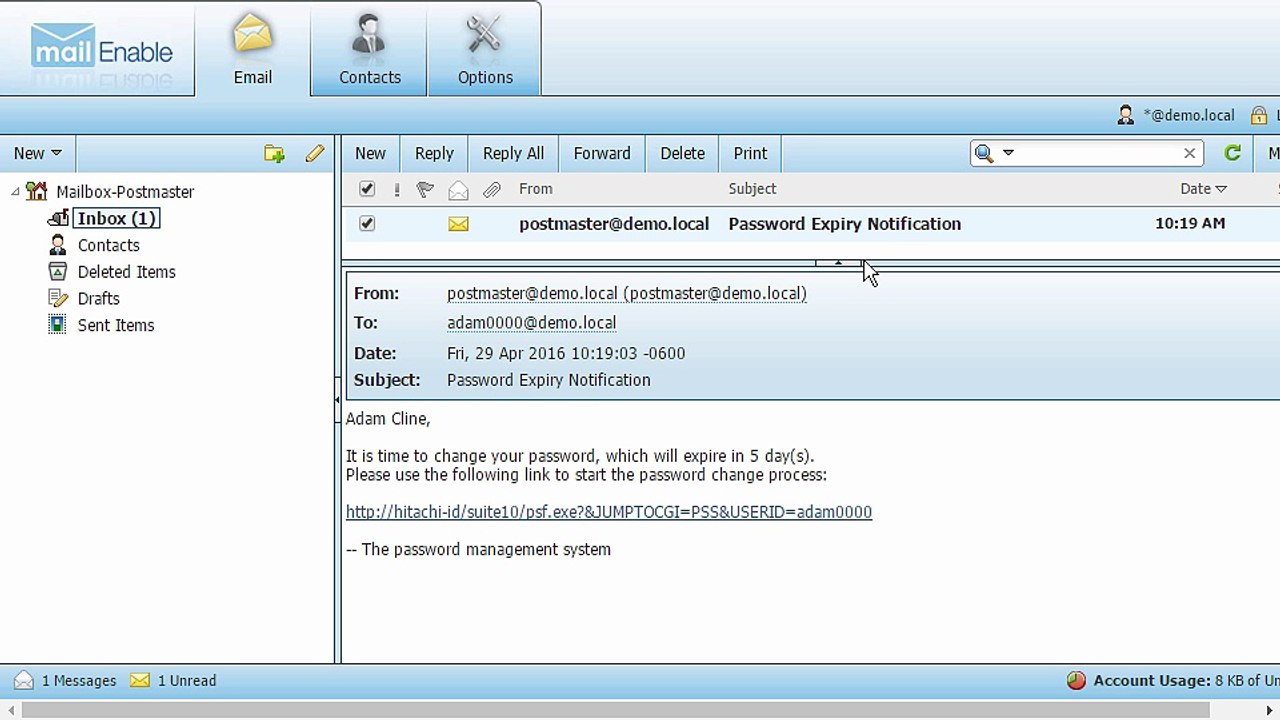
Task: Click the Contacts person icon in the tree
Action: click(x=58, y=245)
